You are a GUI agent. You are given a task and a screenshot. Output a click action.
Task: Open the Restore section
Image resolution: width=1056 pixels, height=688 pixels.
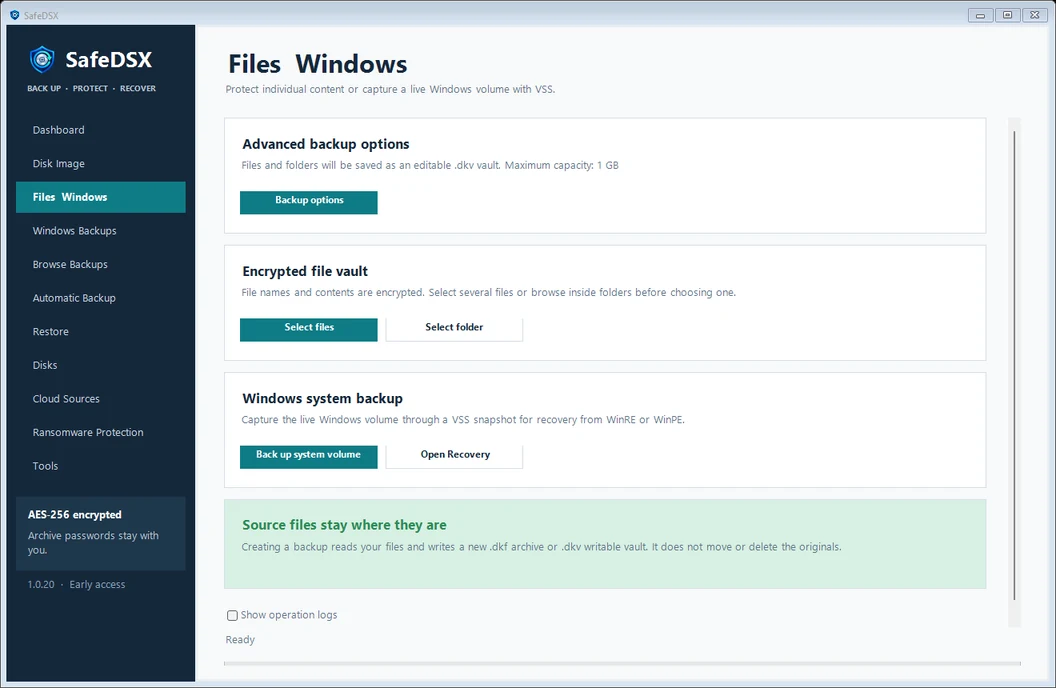[x=100, y=332]
